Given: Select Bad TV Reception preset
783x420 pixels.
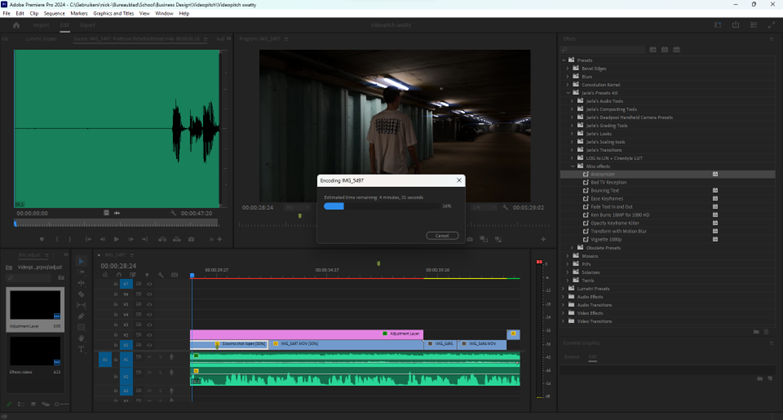Looking at the screenshot, I should 608,182.
